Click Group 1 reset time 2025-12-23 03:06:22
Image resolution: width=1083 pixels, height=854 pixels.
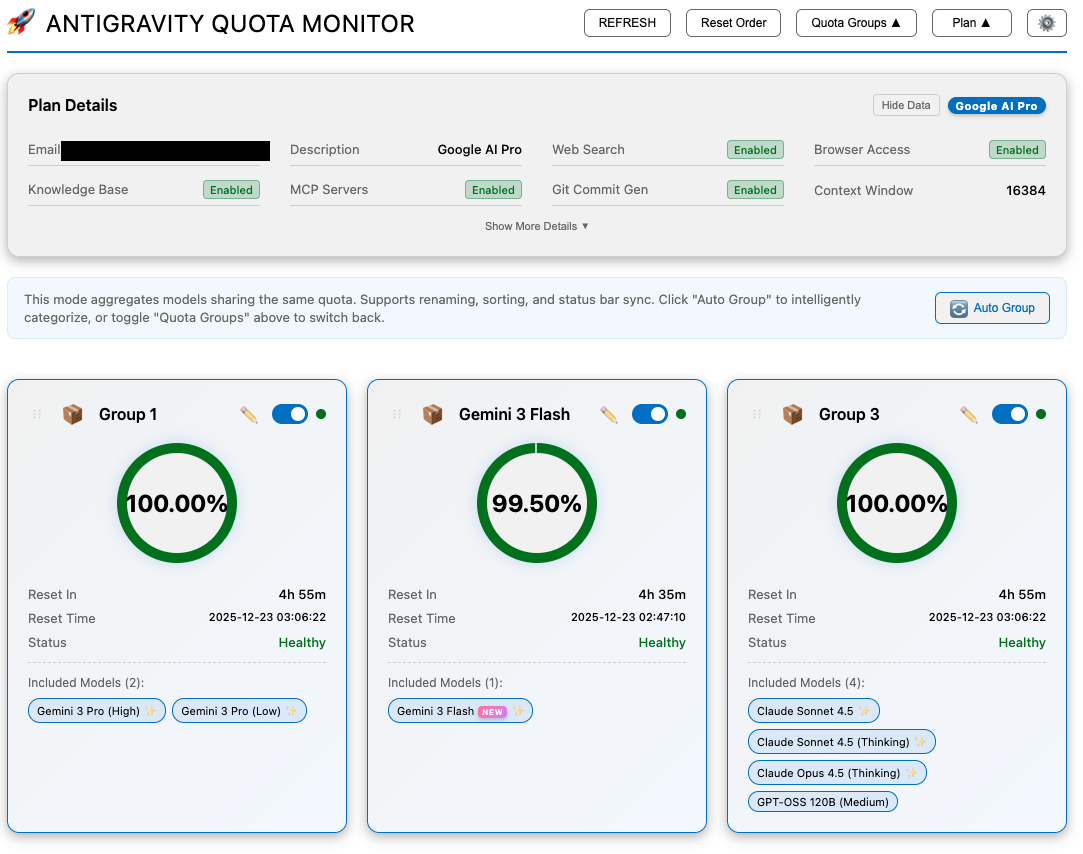pyautogui.click(x=267, y=617)
